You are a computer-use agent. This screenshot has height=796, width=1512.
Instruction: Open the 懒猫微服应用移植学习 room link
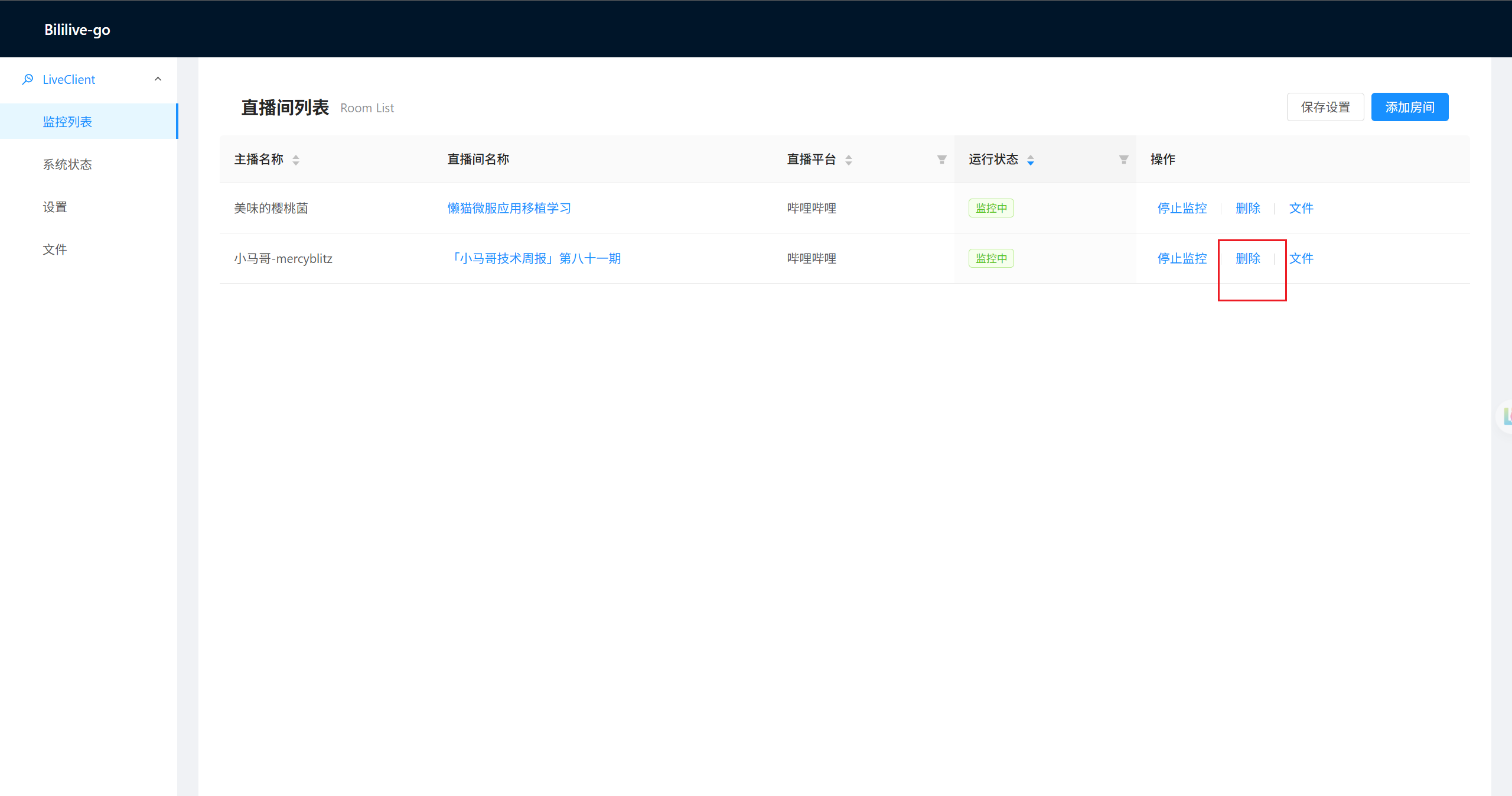[509, 208]
